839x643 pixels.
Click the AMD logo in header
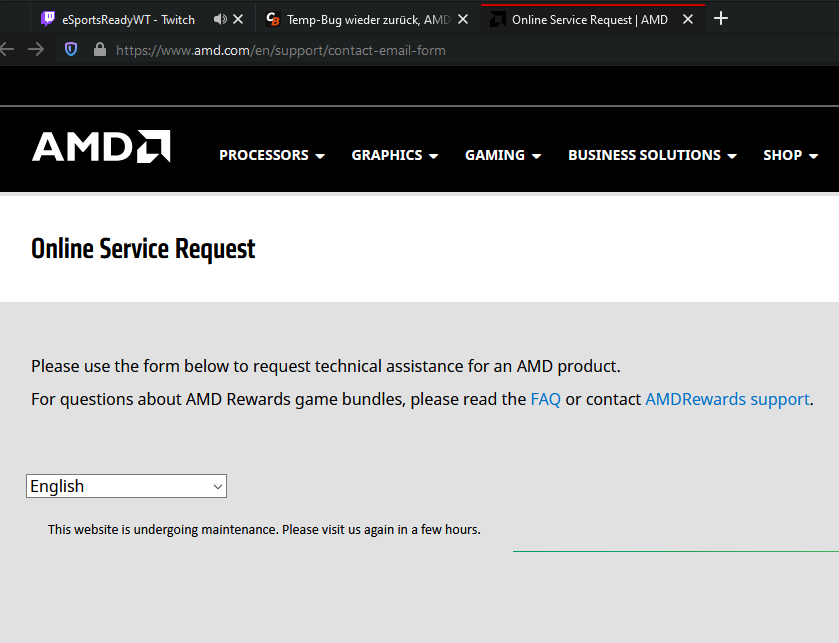tap(101, 146)
